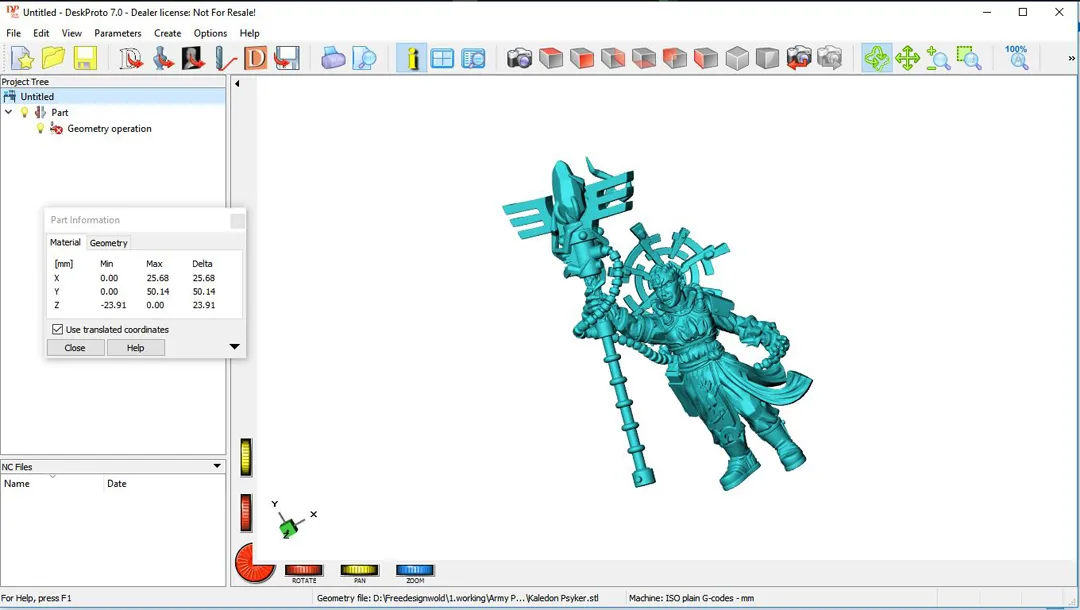Open the Parameters menu
Viewport: 1080px width, 610px height.
point(118,33)
